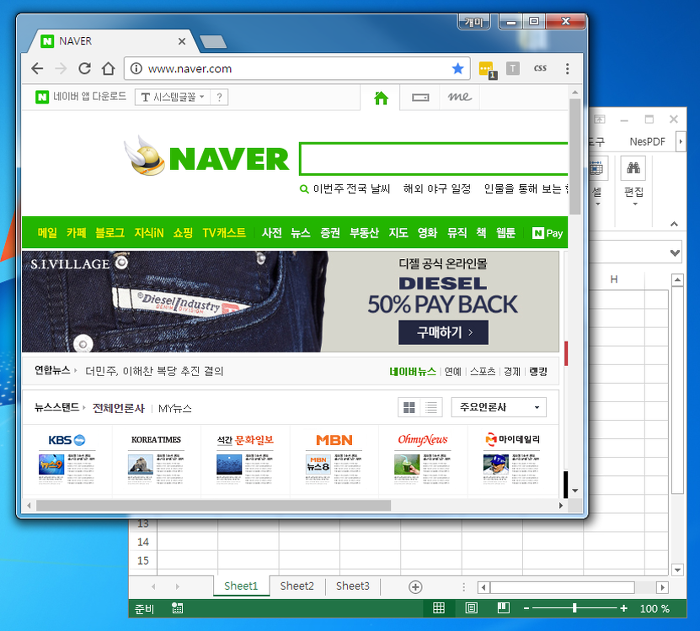700x631 pixels.
Task: Click the Excel zoom slider handle
Action: (x=575, y=608)
